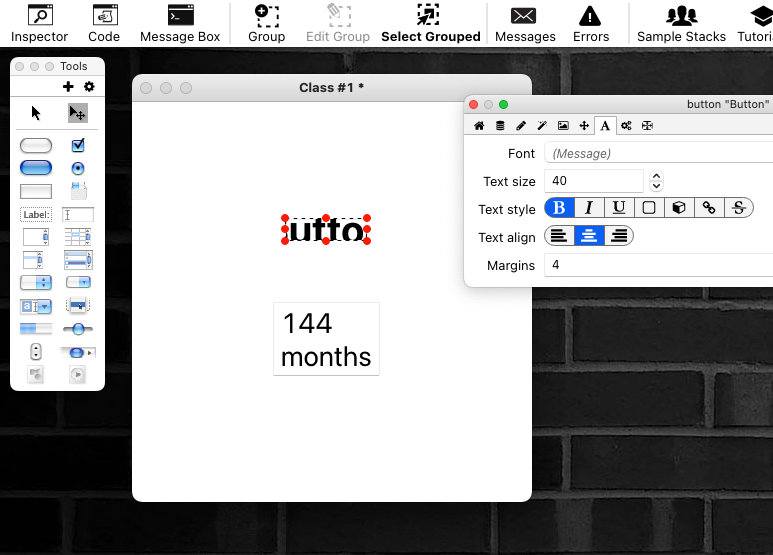Viewport: 773px width, 555px height.
Task: Open Sample Stacks
Action: point(681,23)
